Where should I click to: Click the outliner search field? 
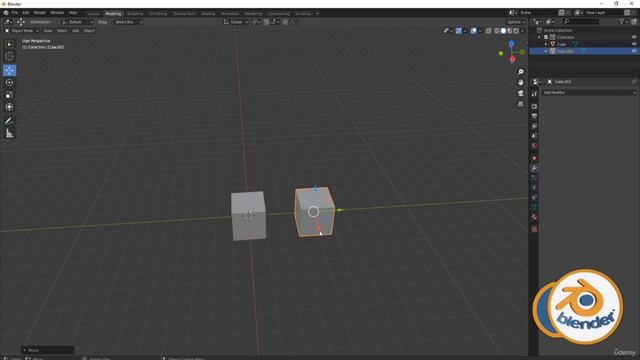click(x=581, y=22)
